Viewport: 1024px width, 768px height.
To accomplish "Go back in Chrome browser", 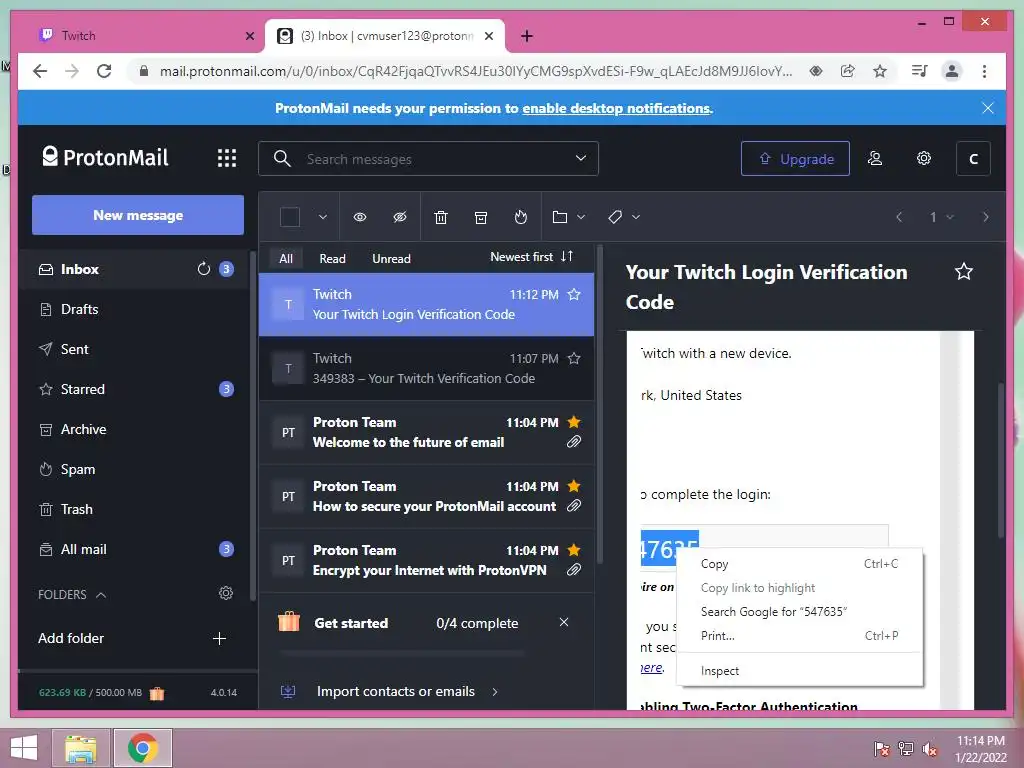I will (40, 71).
